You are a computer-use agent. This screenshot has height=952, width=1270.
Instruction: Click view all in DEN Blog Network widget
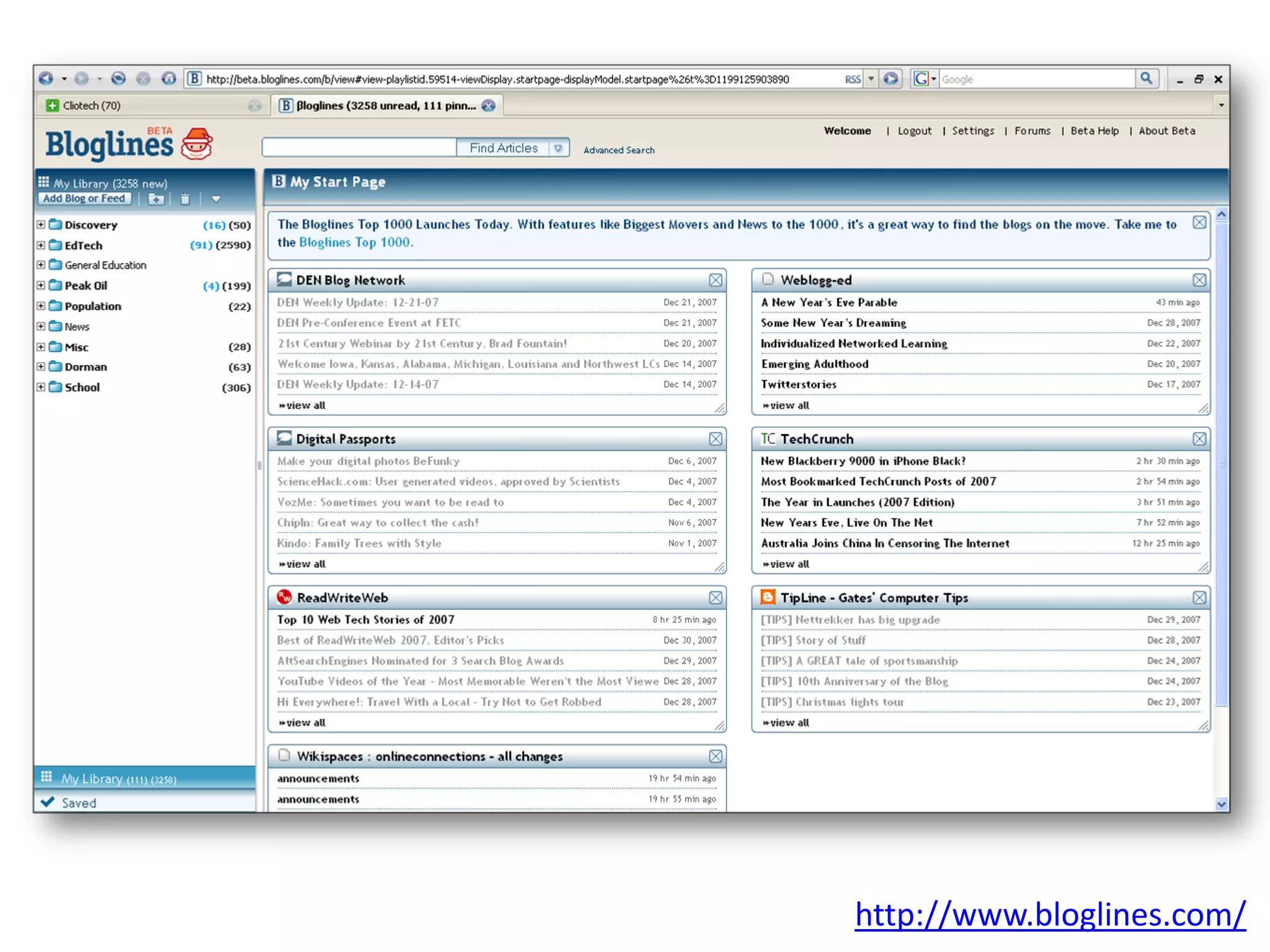(x=302, y=405)
